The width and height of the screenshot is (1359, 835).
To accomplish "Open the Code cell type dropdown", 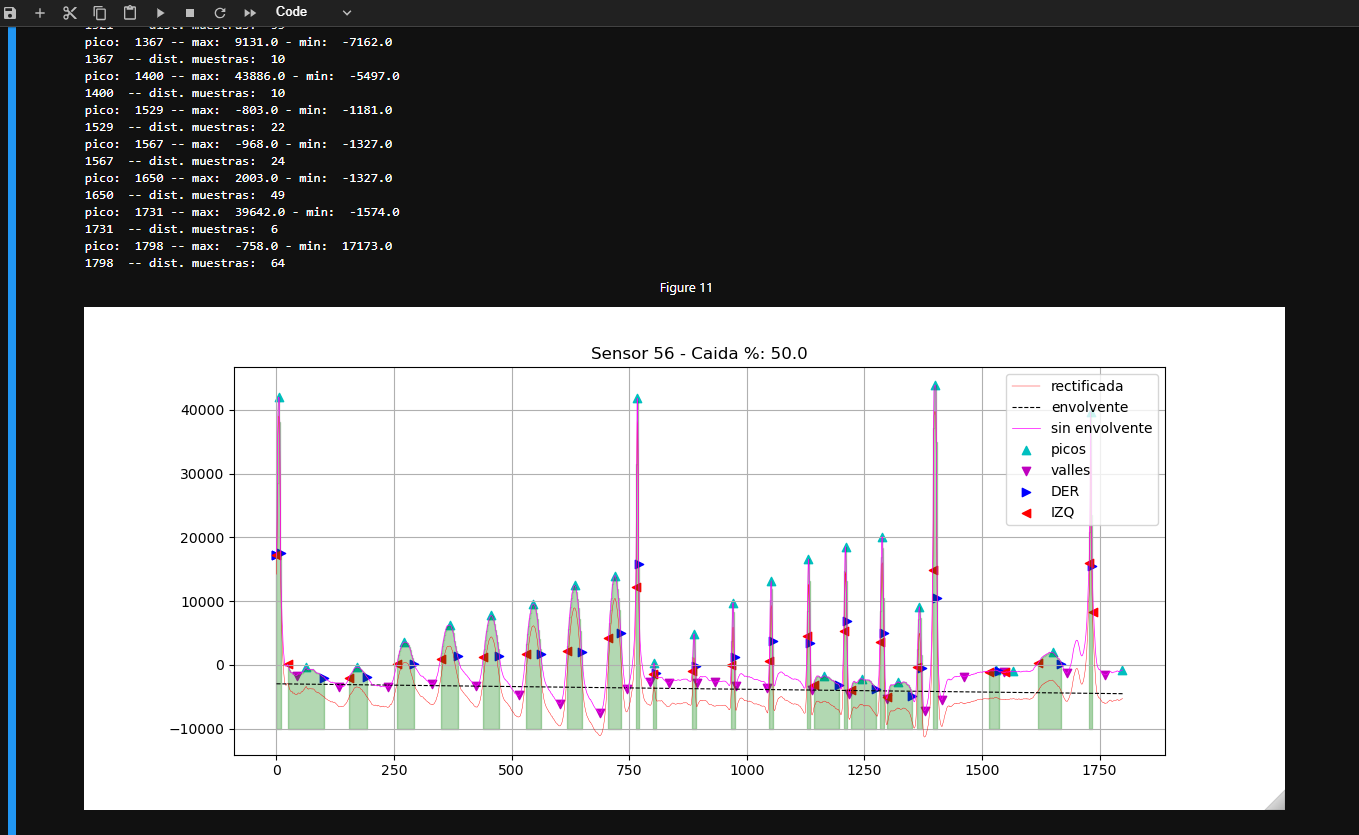I will click(x=314, y=12).
